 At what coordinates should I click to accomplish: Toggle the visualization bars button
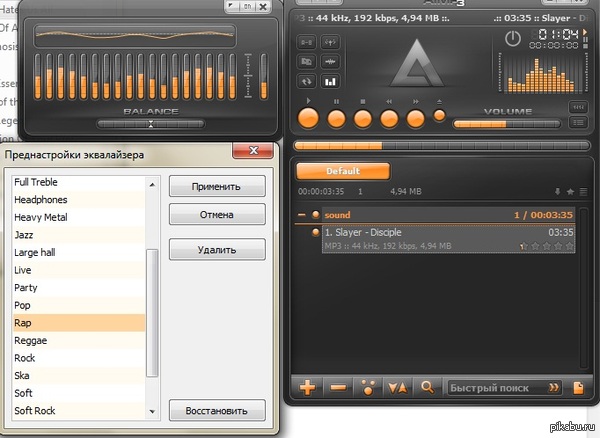coord(330,82)
